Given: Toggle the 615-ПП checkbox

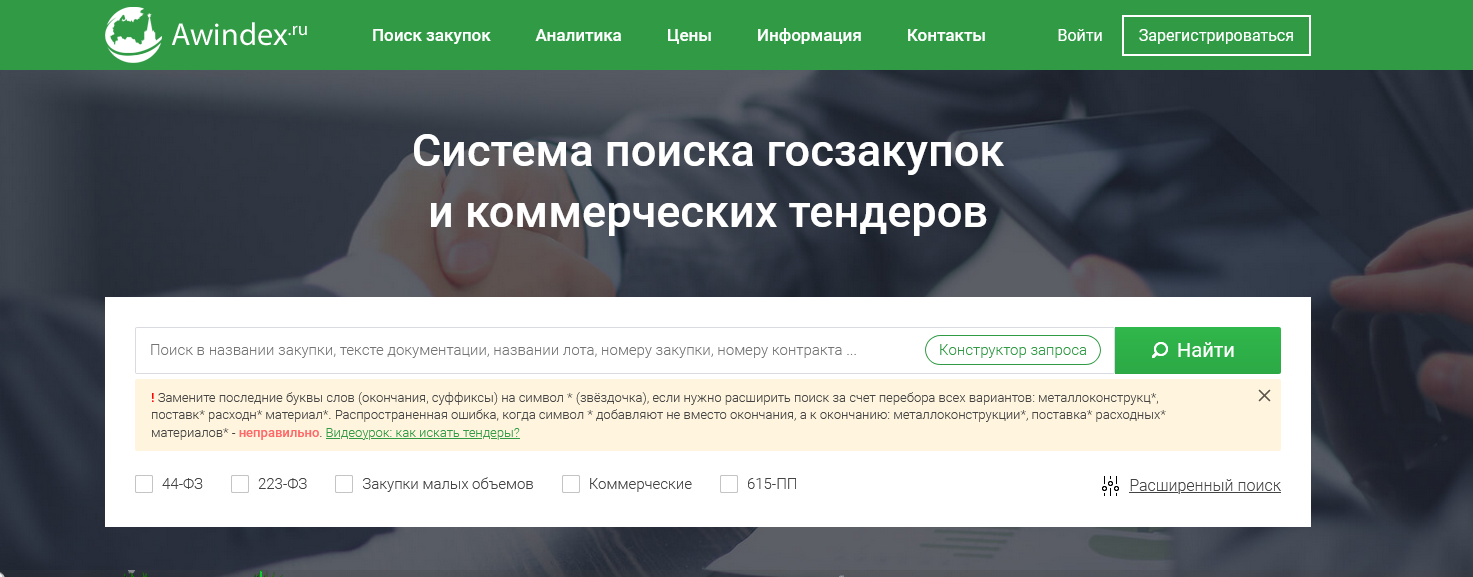Looking at the screenshot, I should pos(729,484).
